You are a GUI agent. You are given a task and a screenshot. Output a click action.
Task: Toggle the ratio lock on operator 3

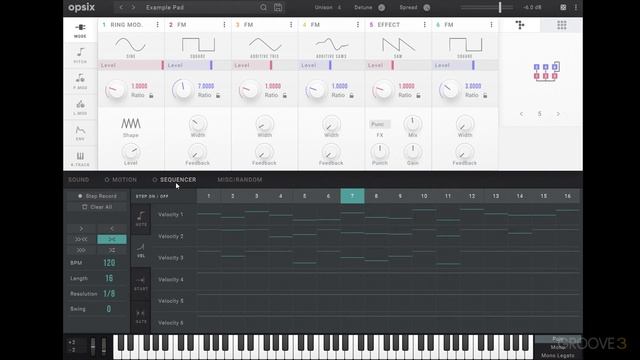tap(284, 96)
